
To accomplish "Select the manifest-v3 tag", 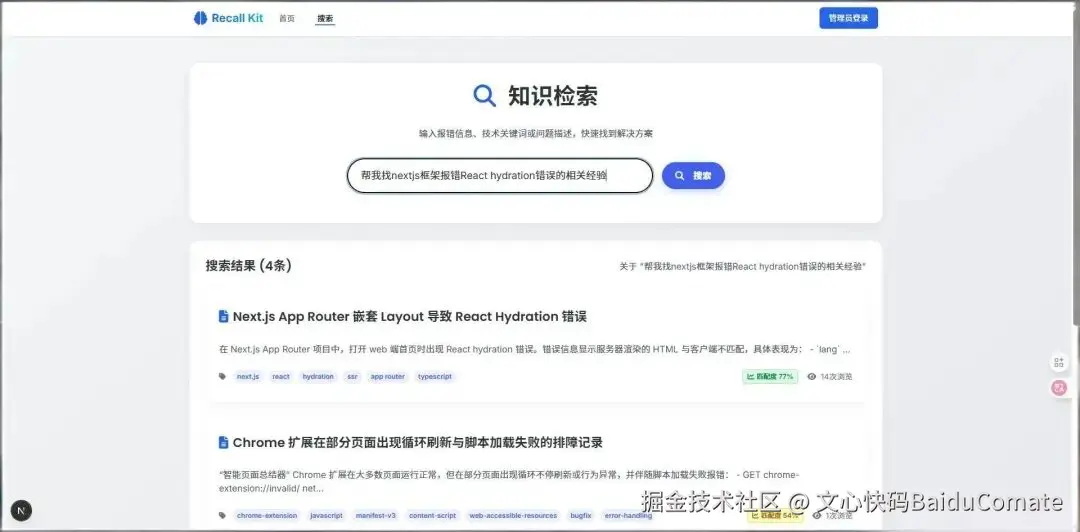I will (375, 515).
